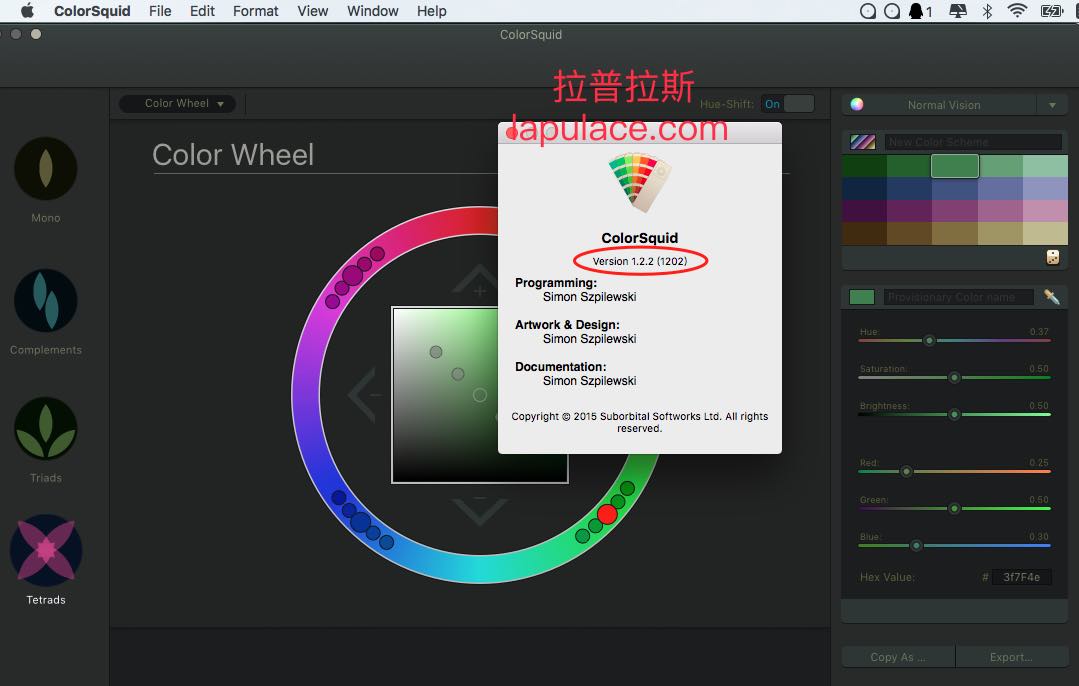Open the File menu

[x=160, y=11]
